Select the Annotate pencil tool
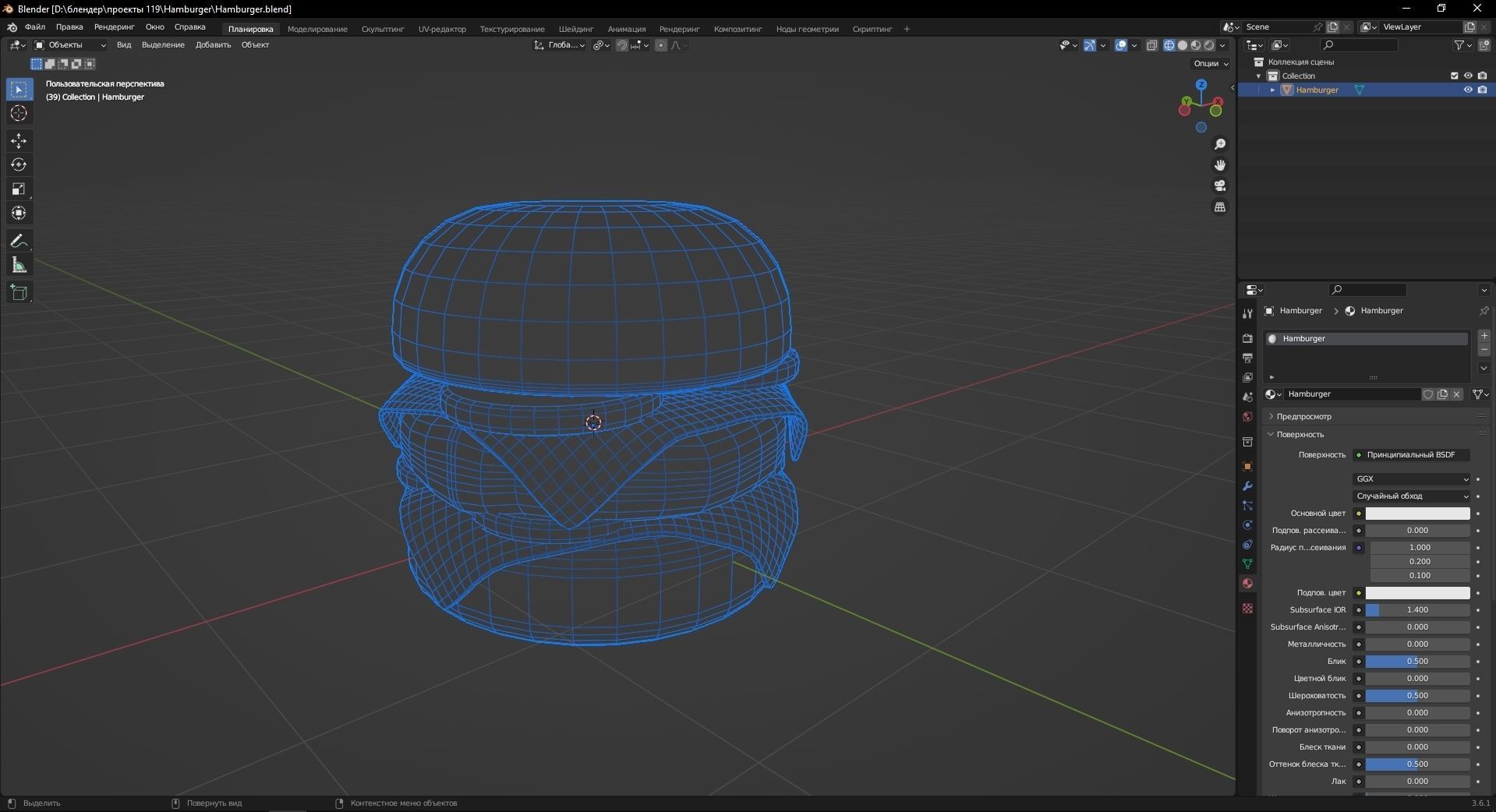The image size is (1496, 812). pyautogui.click(x=19, y=241)
